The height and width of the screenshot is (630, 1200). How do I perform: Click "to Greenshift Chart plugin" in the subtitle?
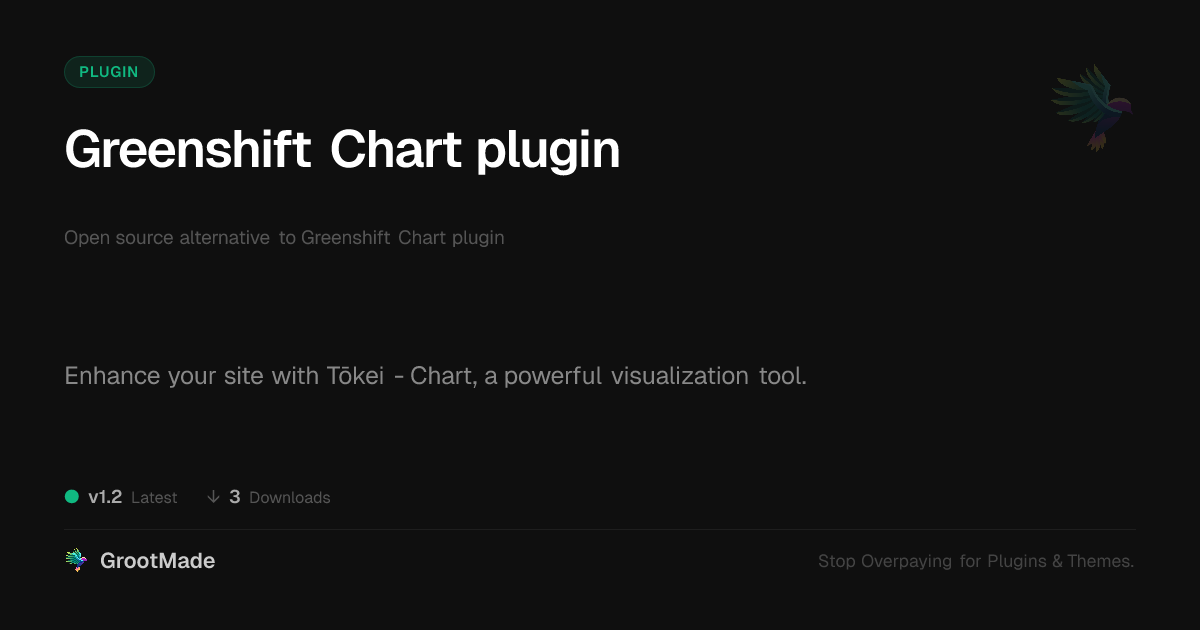point(391,238)
